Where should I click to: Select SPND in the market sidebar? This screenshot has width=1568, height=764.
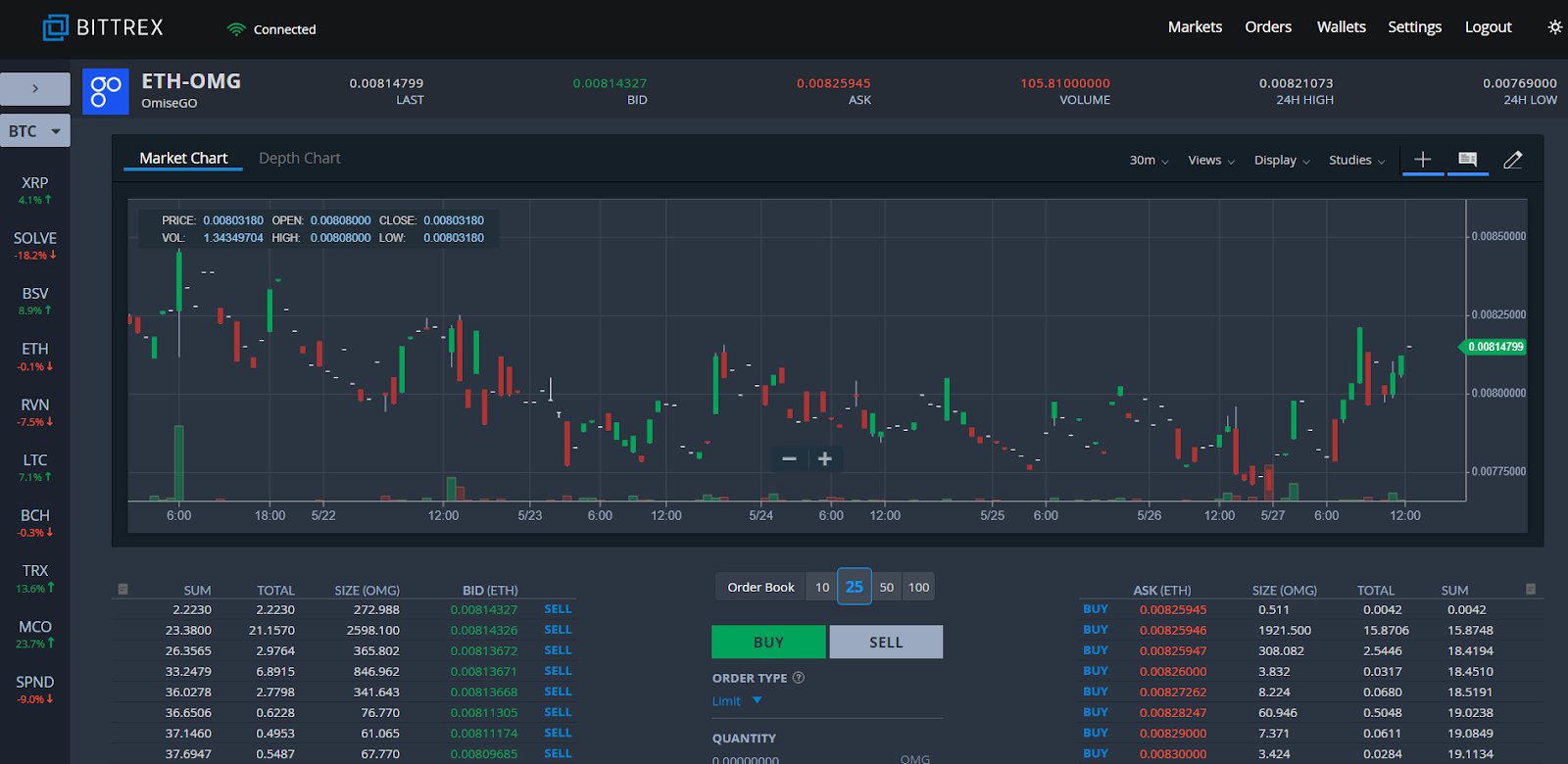point(35,689)
